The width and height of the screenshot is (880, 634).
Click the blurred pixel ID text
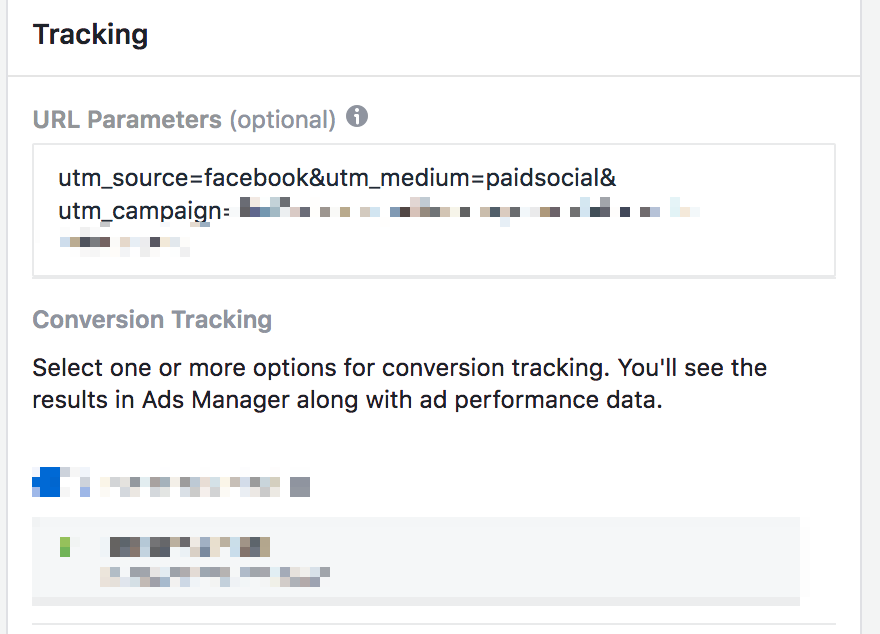click(215, 575)
